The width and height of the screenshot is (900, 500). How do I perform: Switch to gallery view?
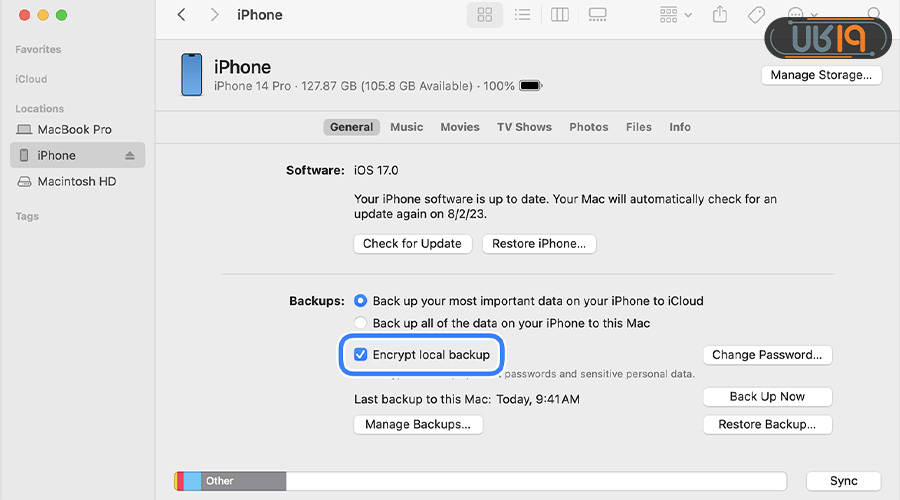click(598, 15)
